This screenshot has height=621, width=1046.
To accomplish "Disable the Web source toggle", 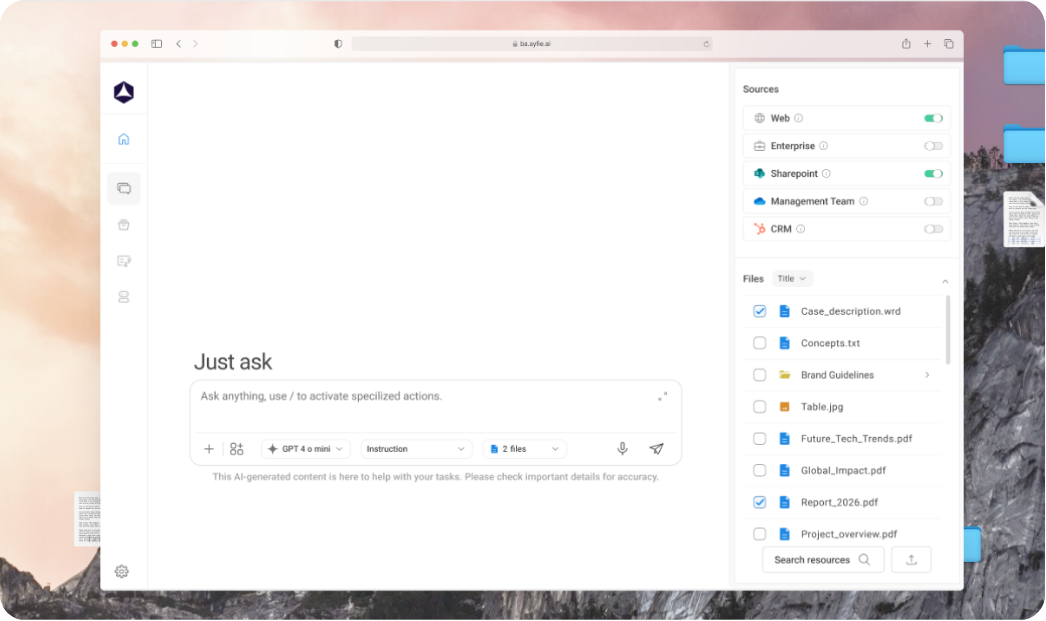I will click(933, 118).
